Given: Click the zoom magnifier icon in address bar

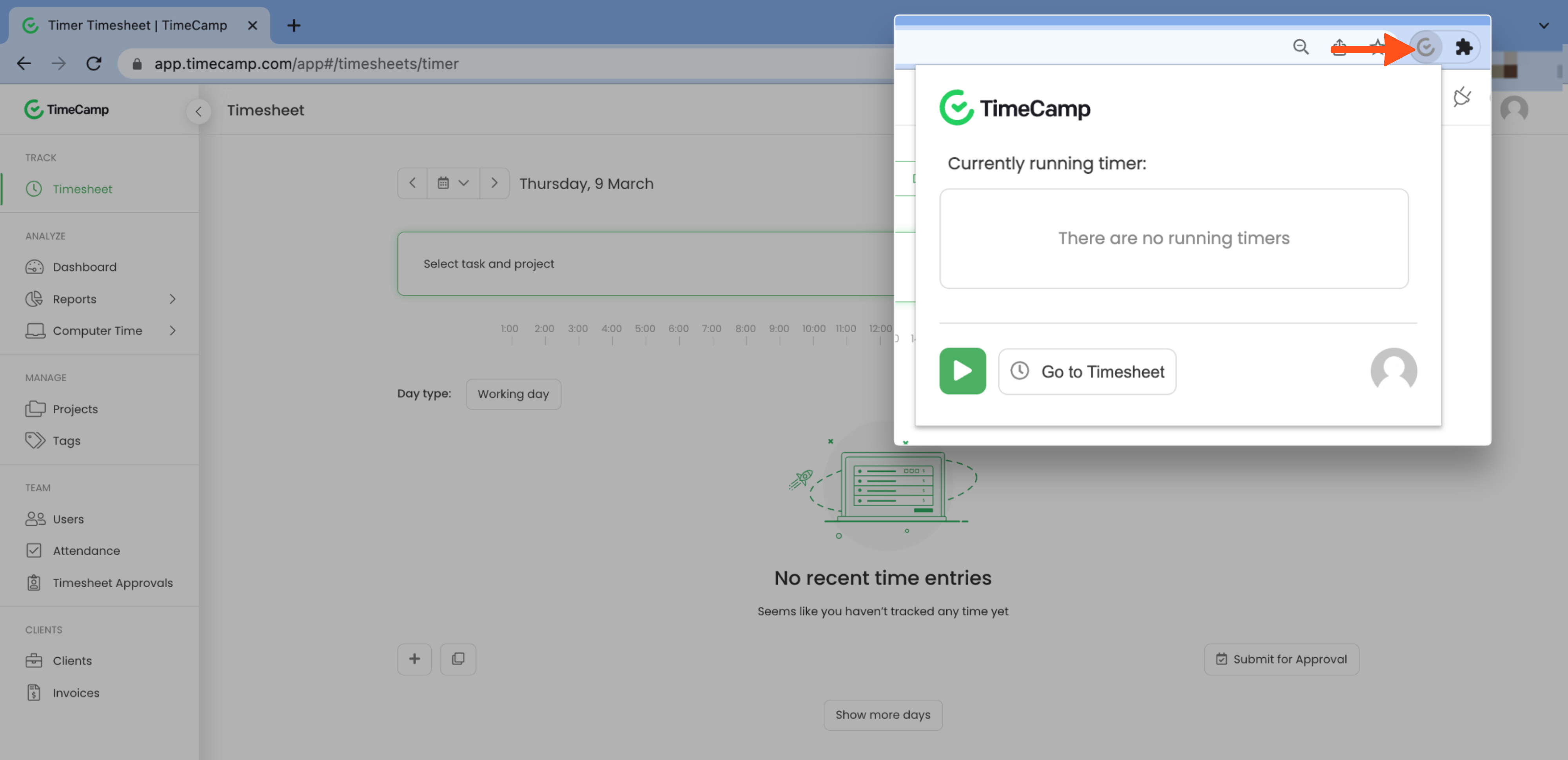Looking at the screenshot, I should [x=1300, y=47].
